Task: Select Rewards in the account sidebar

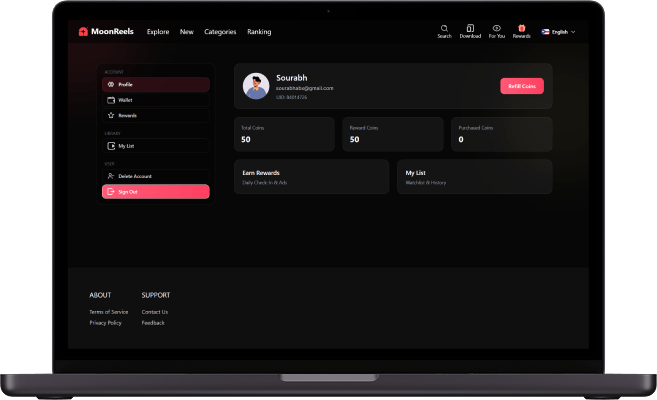Action: 156,115
